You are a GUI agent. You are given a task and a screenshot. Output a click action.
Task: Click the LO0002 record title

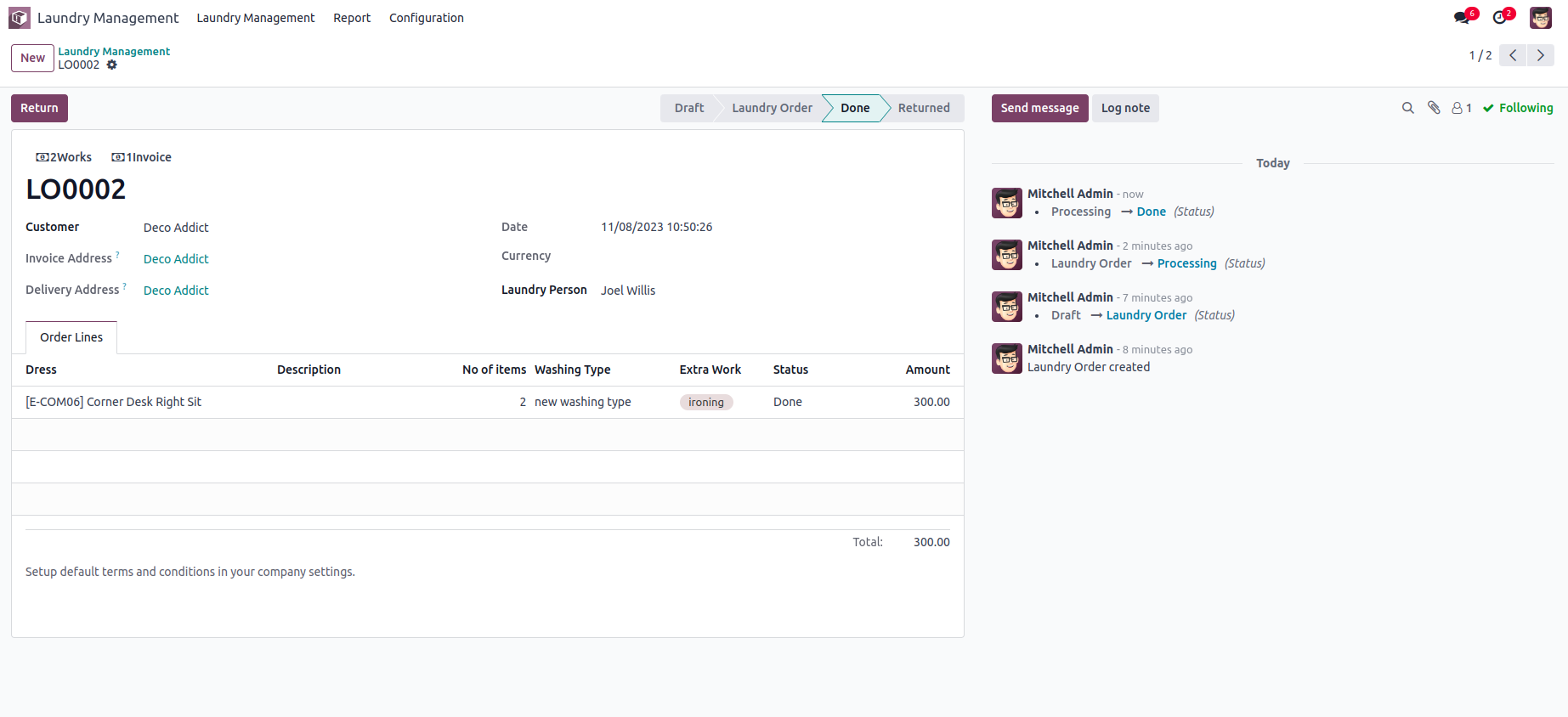(x=76, y=189)
